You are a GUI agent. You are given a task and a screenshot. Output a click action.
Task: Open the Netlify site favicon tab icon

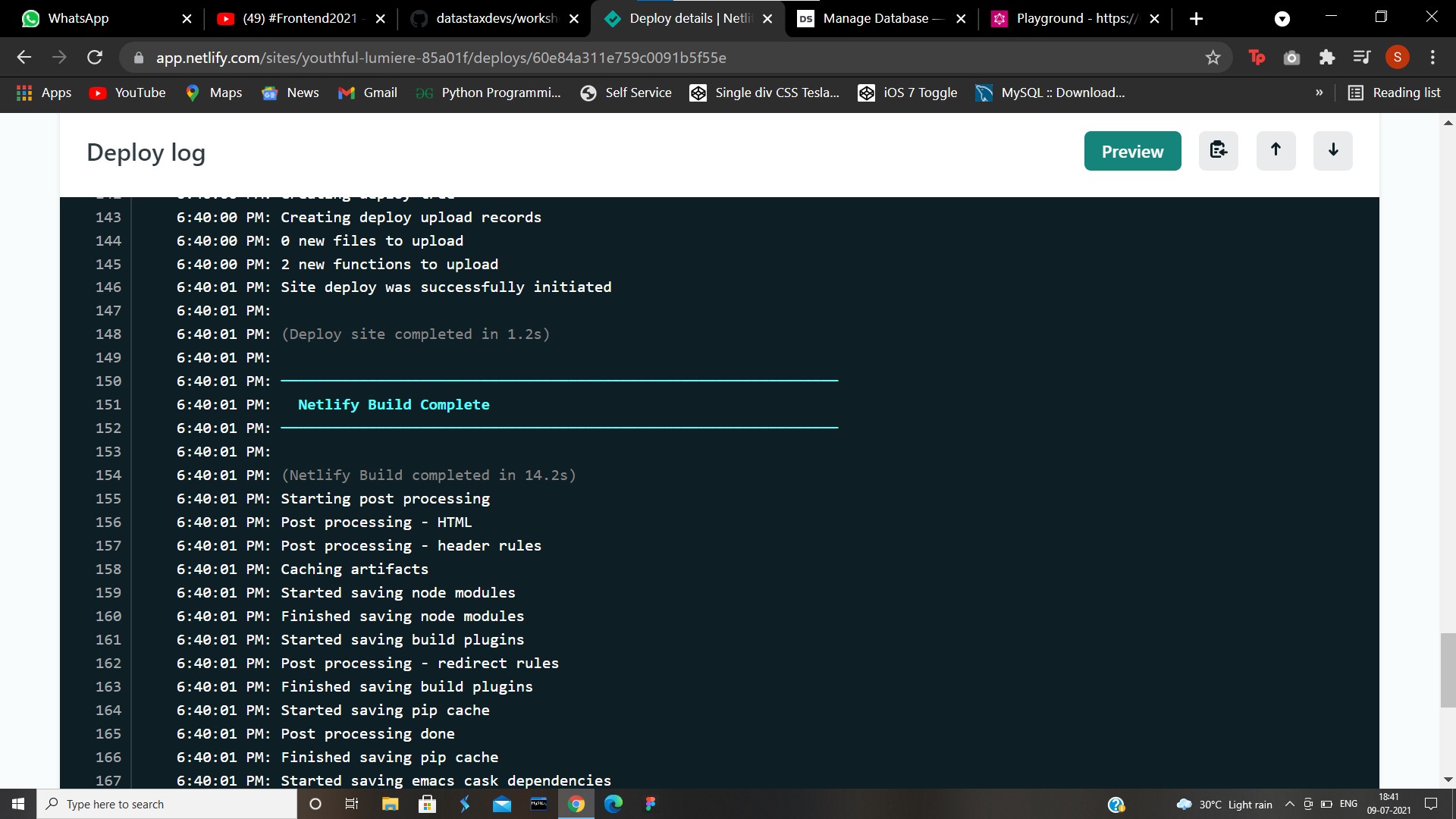point(613,18)
